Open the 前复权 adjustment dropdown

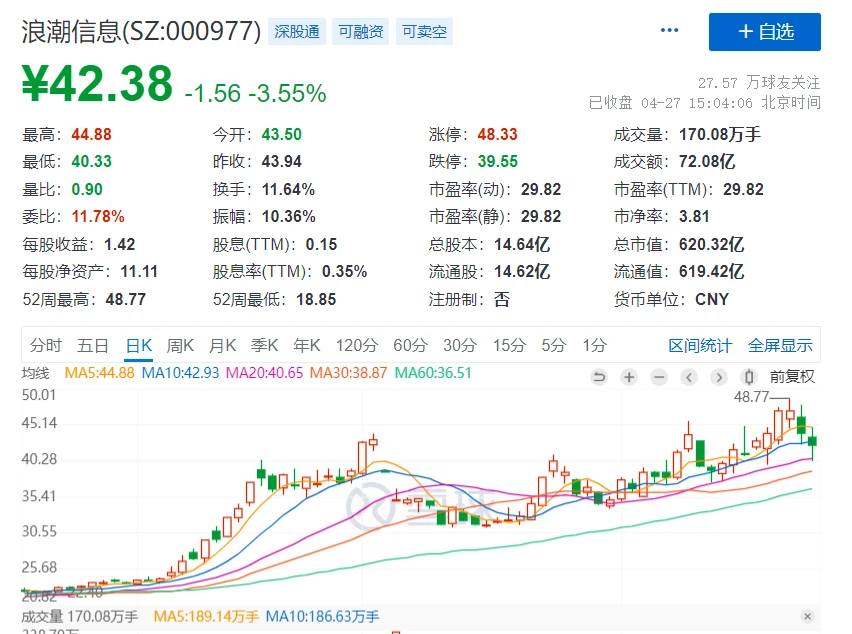point(792,377)
